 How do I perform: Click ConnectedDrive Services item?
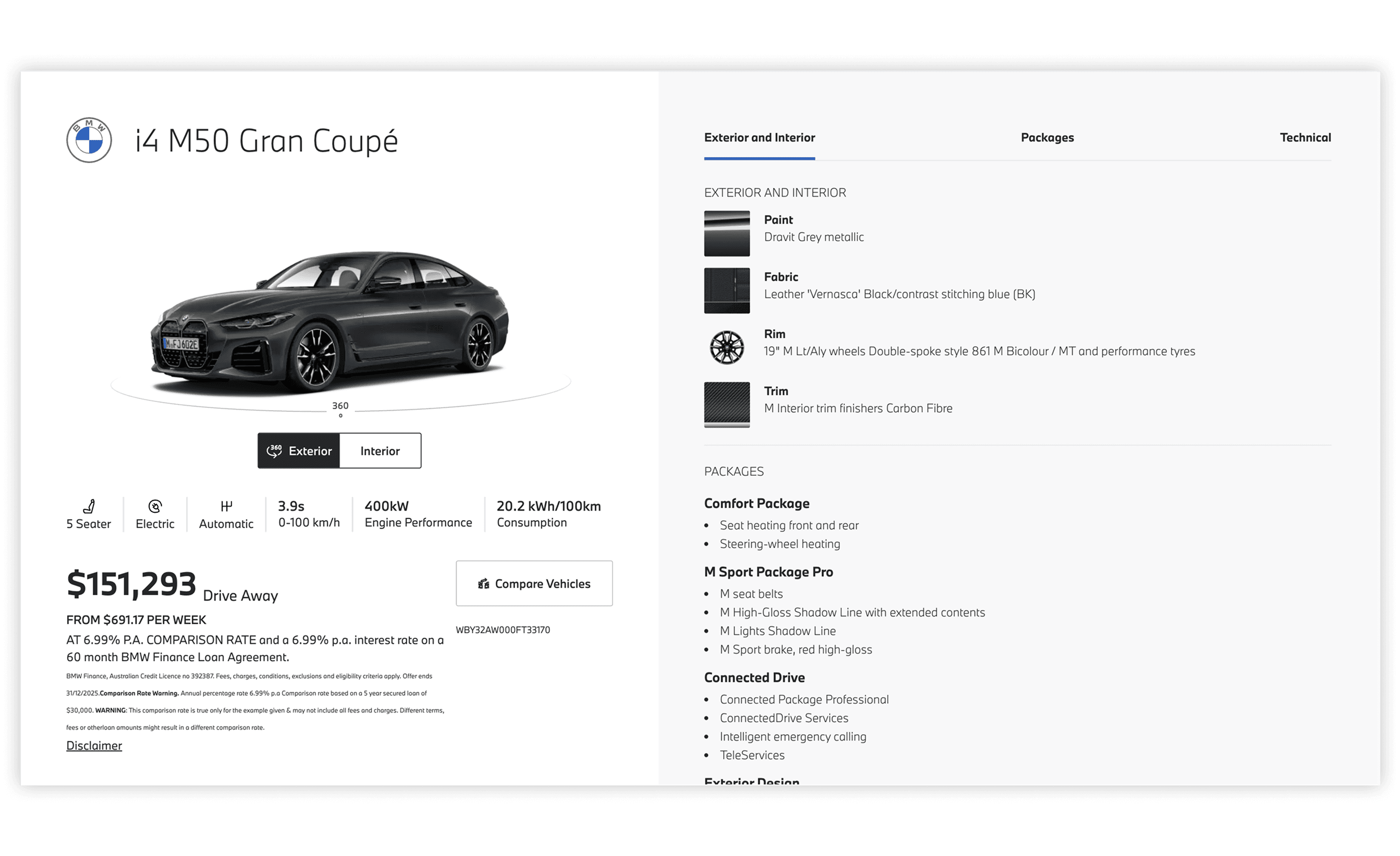pos(784,718)
